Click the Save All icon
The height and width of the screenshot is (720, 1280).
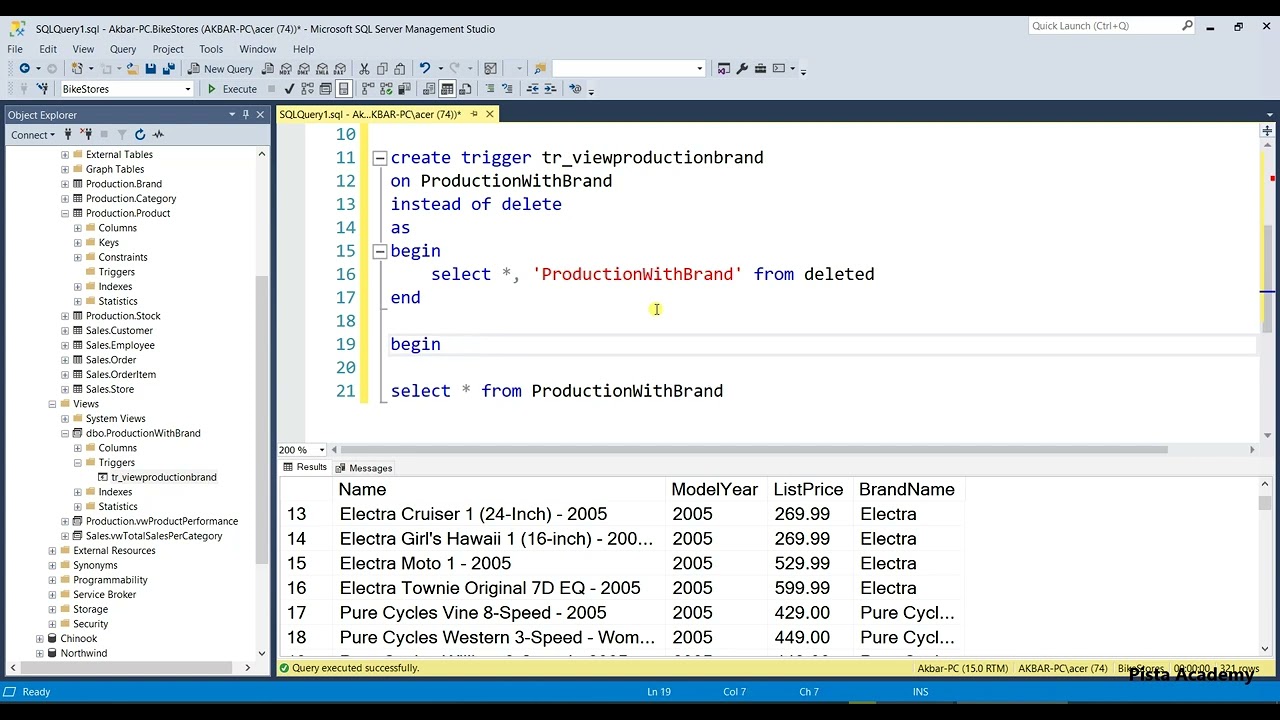(169, 68)
